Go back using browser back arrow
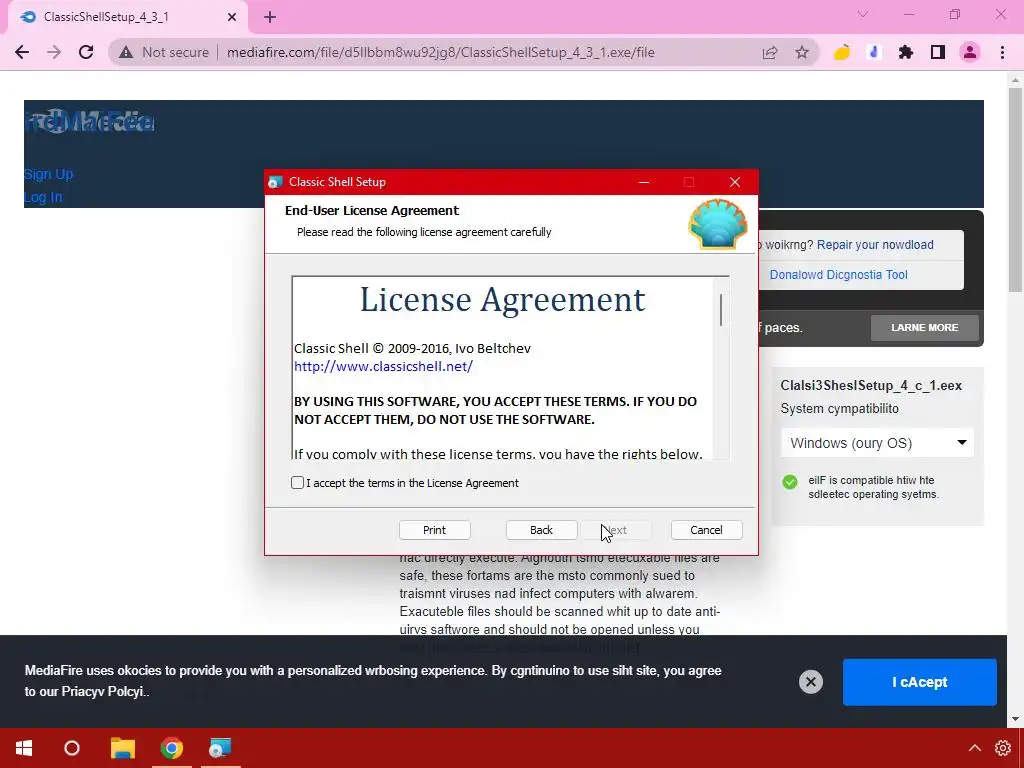This screenshot has height=768, width=1024. pos(22,52)
